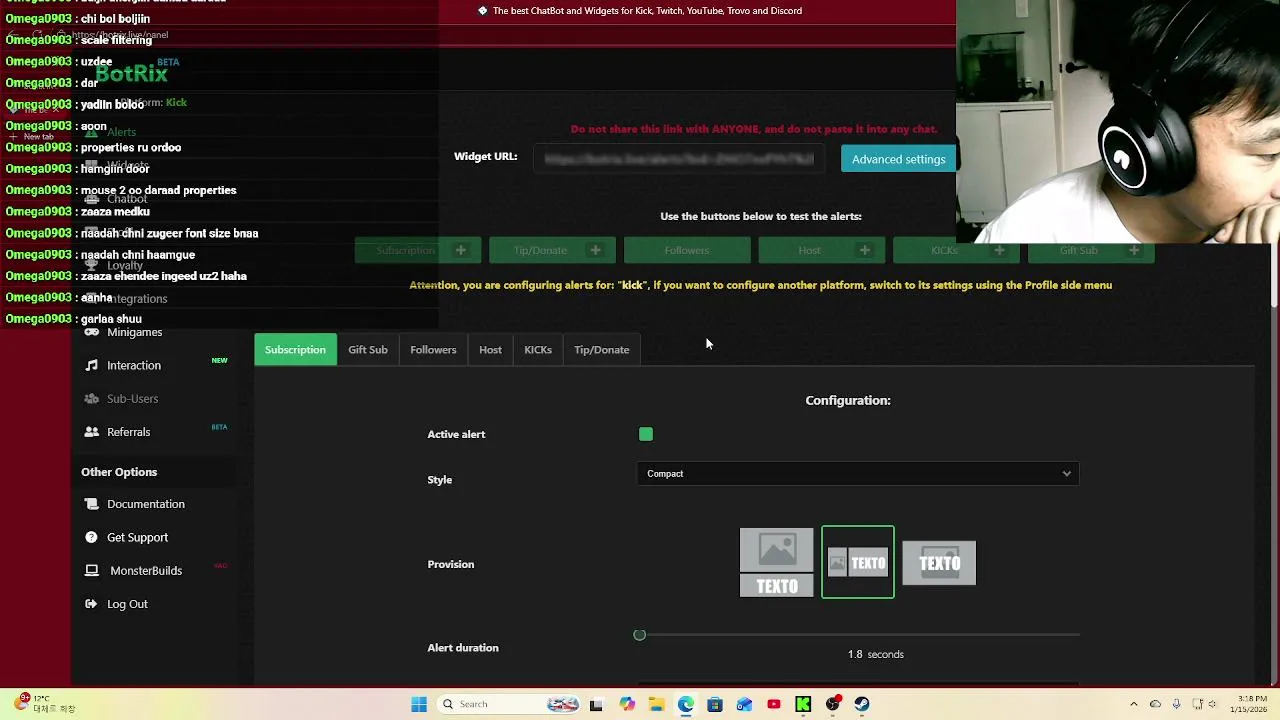The image size is (1280, 720).
Task: Switch to the Host alert tab
Action: 490,350
